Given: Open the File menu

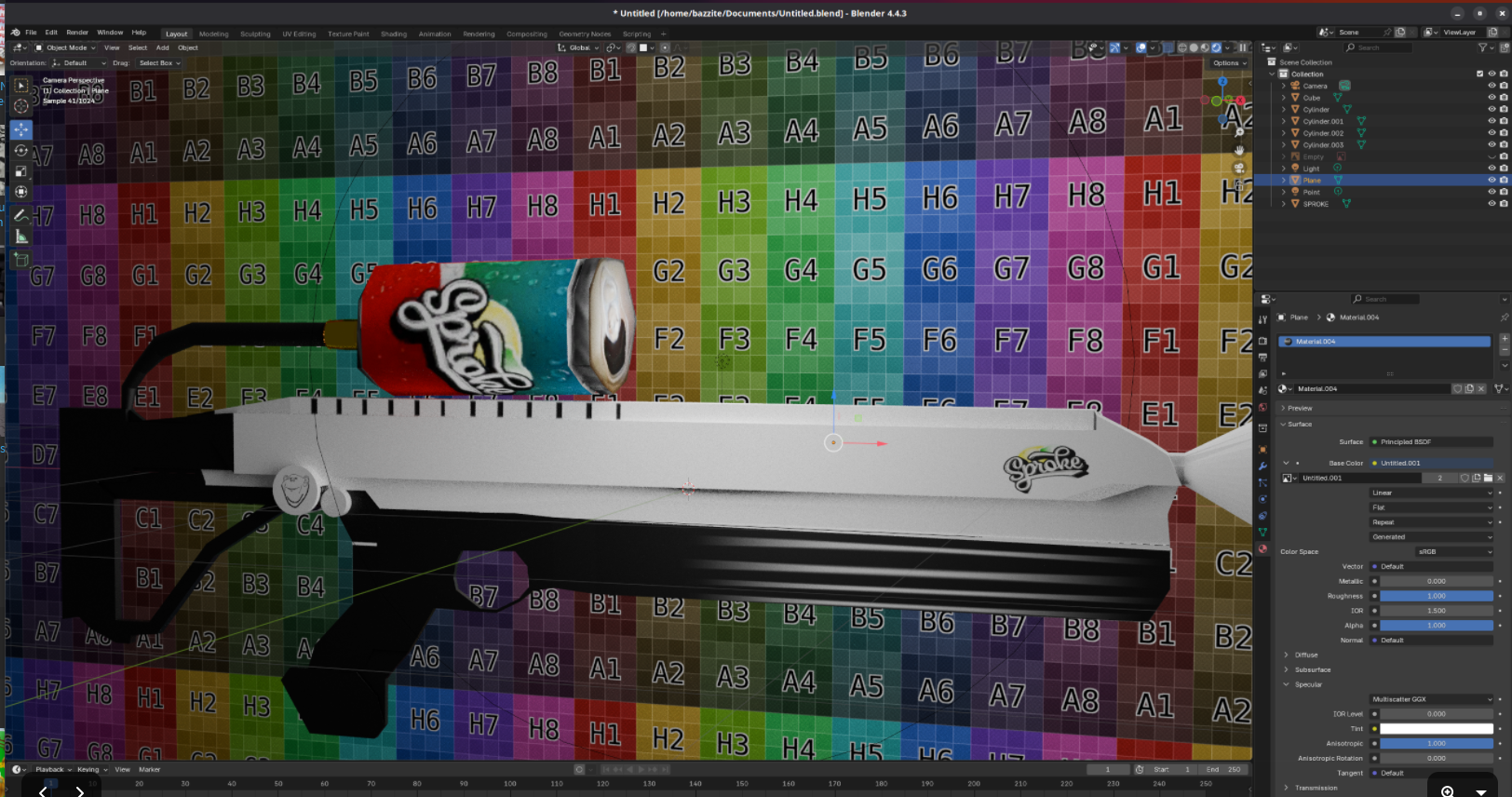Looking at the screenshot, I should point(31,33).
